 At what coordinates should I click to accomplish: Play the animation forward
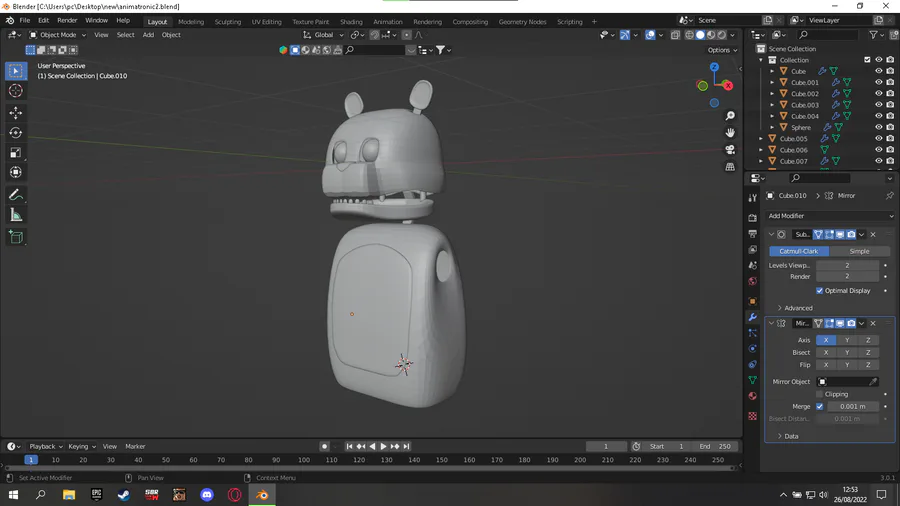(x=383, y=446)
